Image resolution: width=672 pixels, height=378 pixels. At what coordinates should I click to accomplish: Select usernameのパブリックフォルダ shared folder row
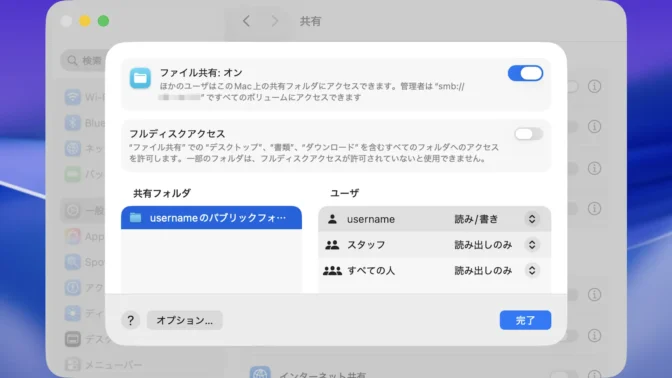click(211, 218)
